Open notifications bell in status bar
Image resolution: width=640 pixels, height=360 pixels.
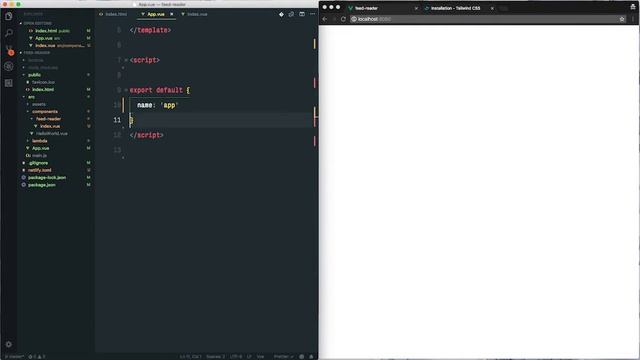coord(311,357)
